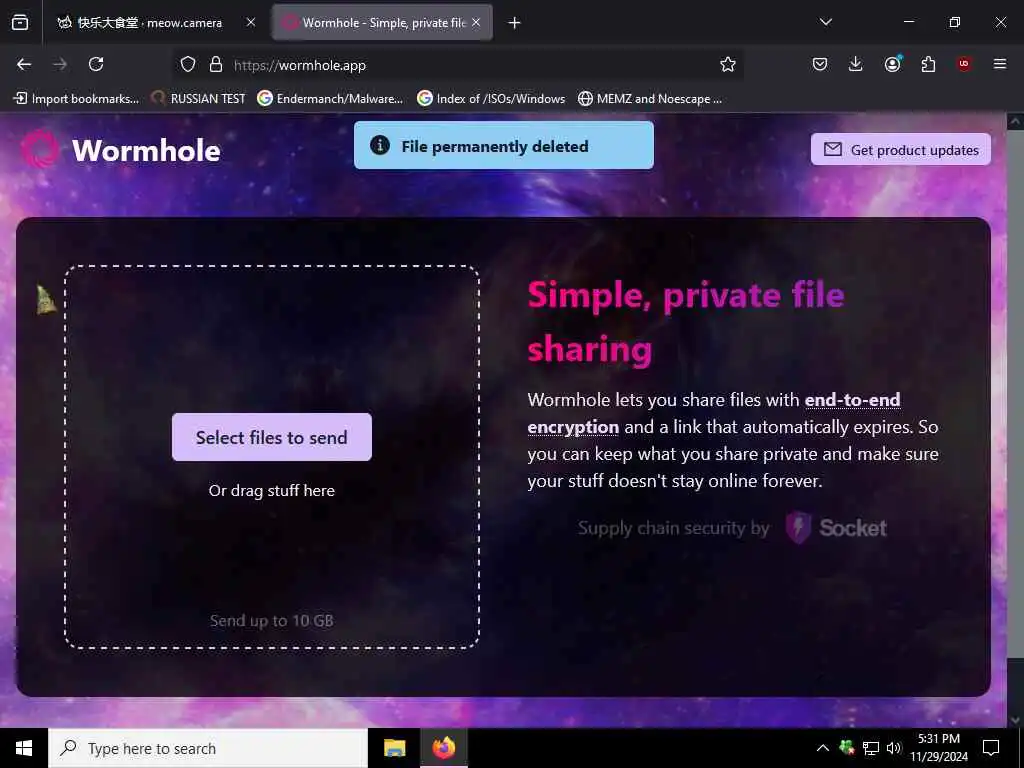Image resolution: width=1024 pixels, height=768 pixels.
Task: Focus the wormhole.app address bar
Action: (x=457, y=65)
